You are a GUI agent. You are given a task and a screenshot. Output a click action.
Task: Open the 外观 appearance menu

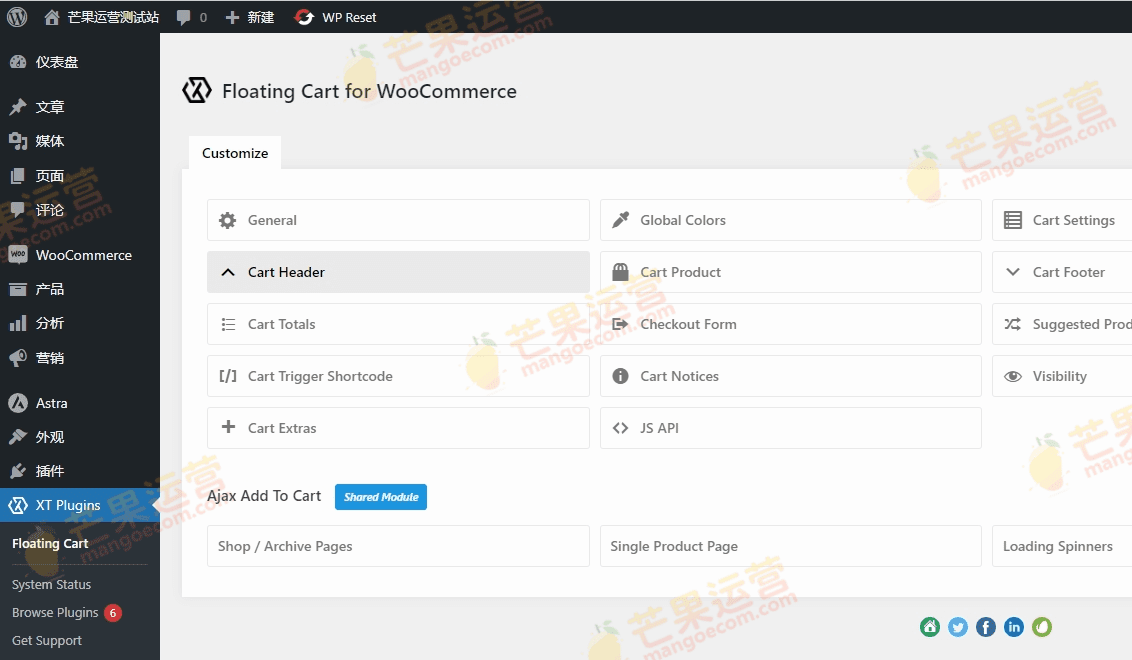coord(79,437)
